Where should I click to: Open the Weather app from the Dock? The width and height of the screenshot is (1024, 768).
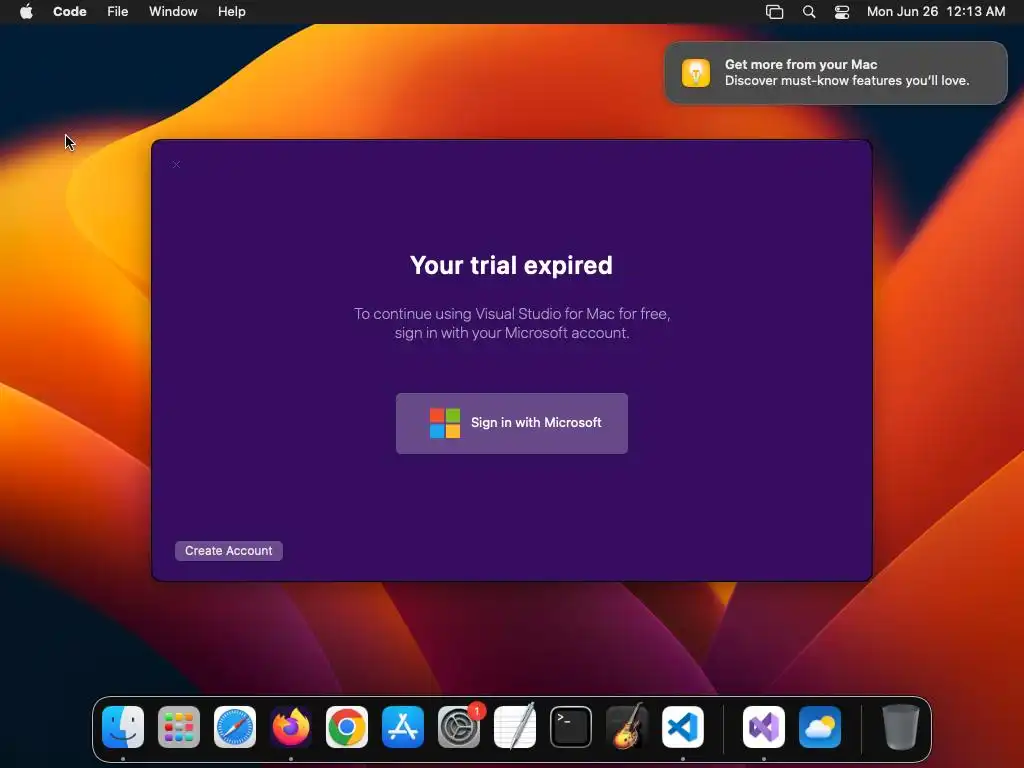pyautogui.click(x=820, y=727)
